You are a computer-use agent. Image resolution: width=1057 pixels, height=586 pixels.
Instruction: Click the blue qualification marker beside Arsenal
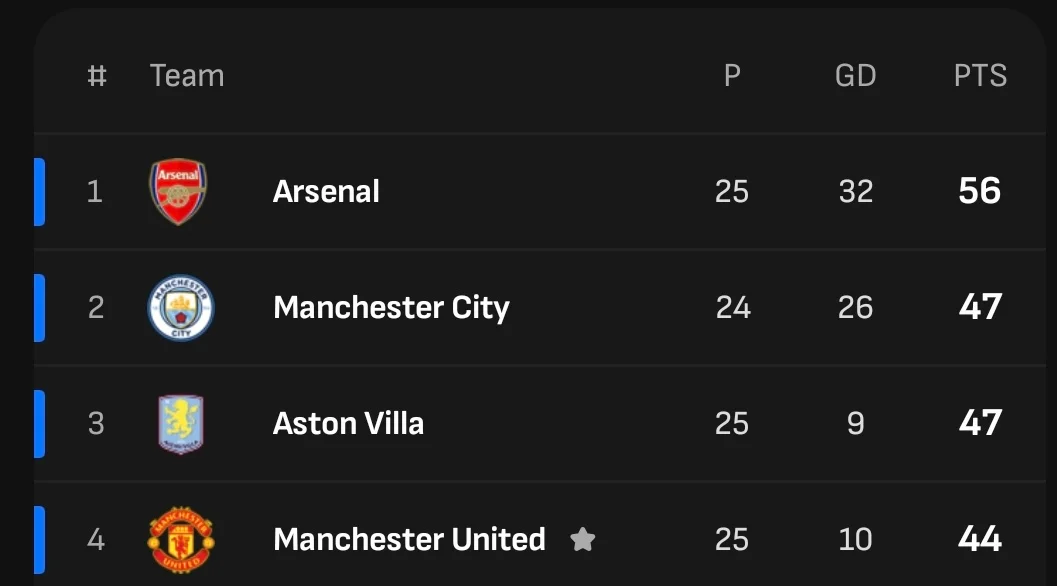[40, 191]
